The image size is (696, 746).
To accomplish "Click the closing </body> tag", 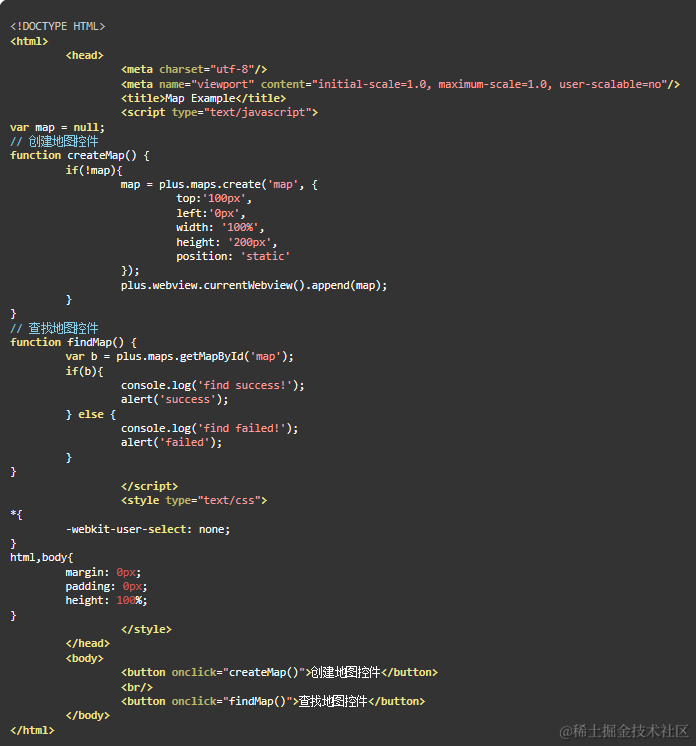I will (x=88, y=716).
